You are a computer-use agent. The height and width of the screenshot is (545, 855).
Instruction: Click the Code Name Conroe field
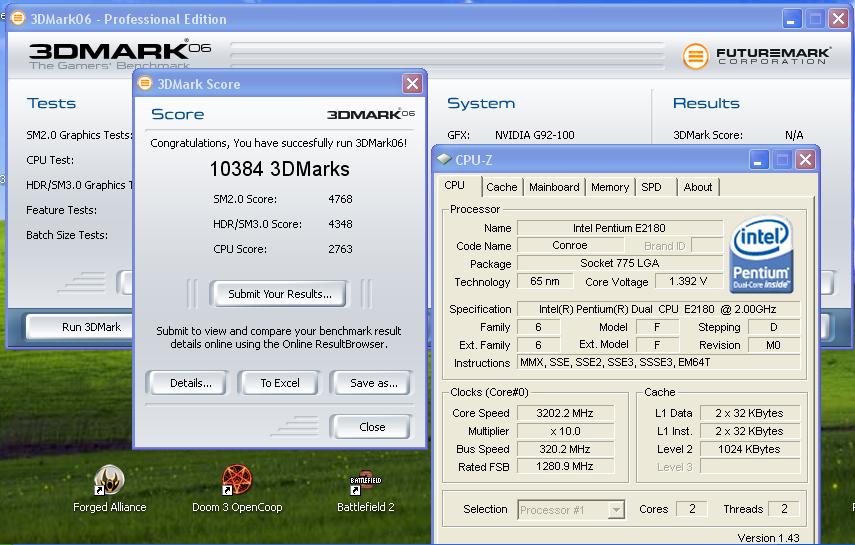pyautogui.click(x=570, y=245)
